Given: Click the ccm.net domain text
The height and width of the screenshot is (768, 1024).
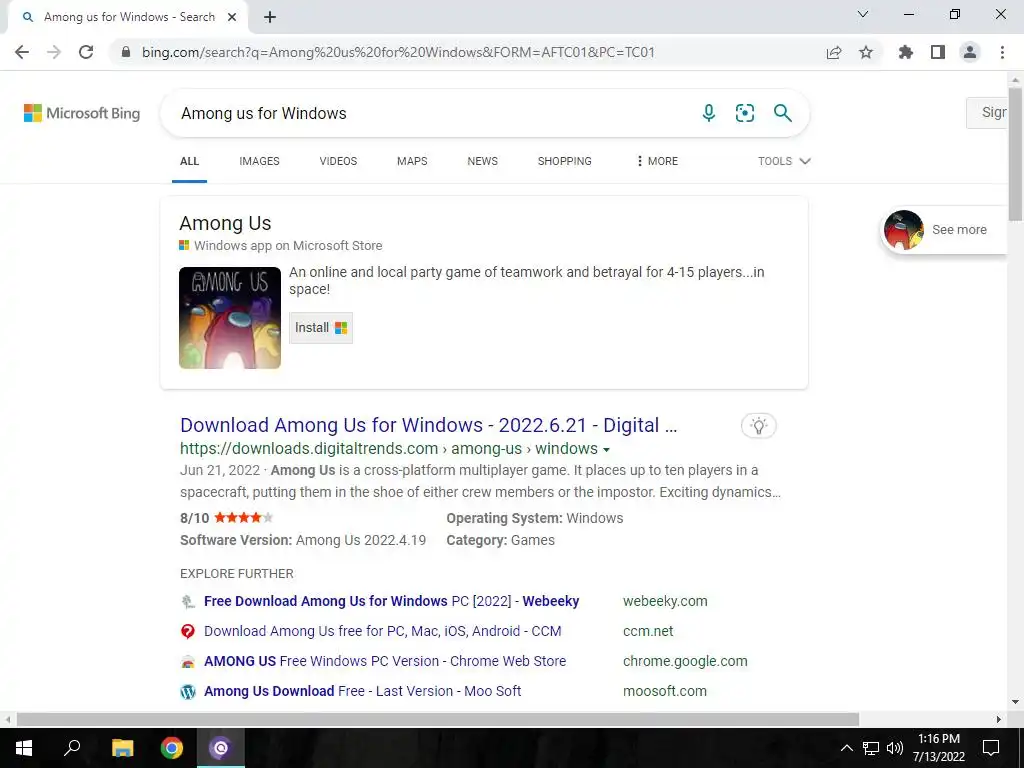Looking at the screenshot, I should pos(648,632).
